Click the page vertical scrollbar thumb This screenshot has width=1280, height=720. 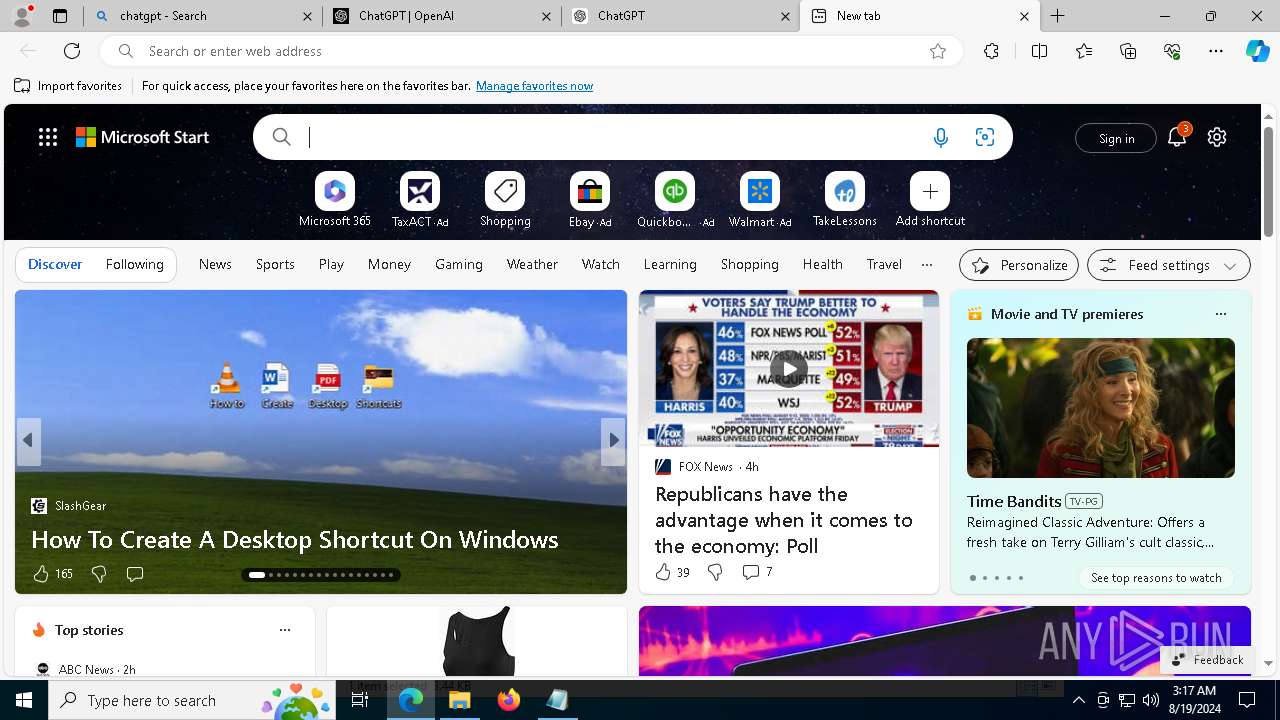click(x=1268, y=182)
